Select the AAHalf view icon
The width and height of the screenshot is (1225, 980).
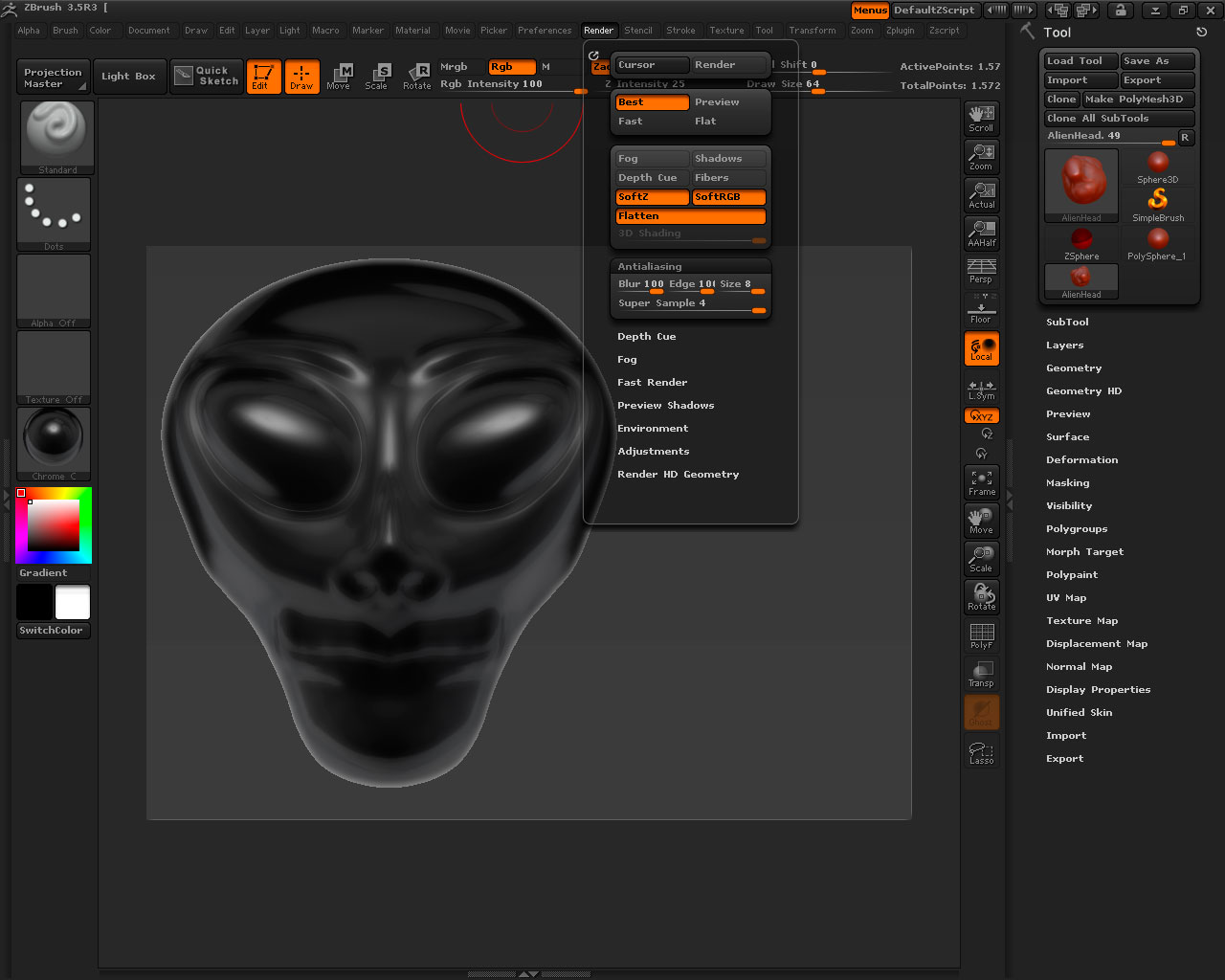click(981, 233)
